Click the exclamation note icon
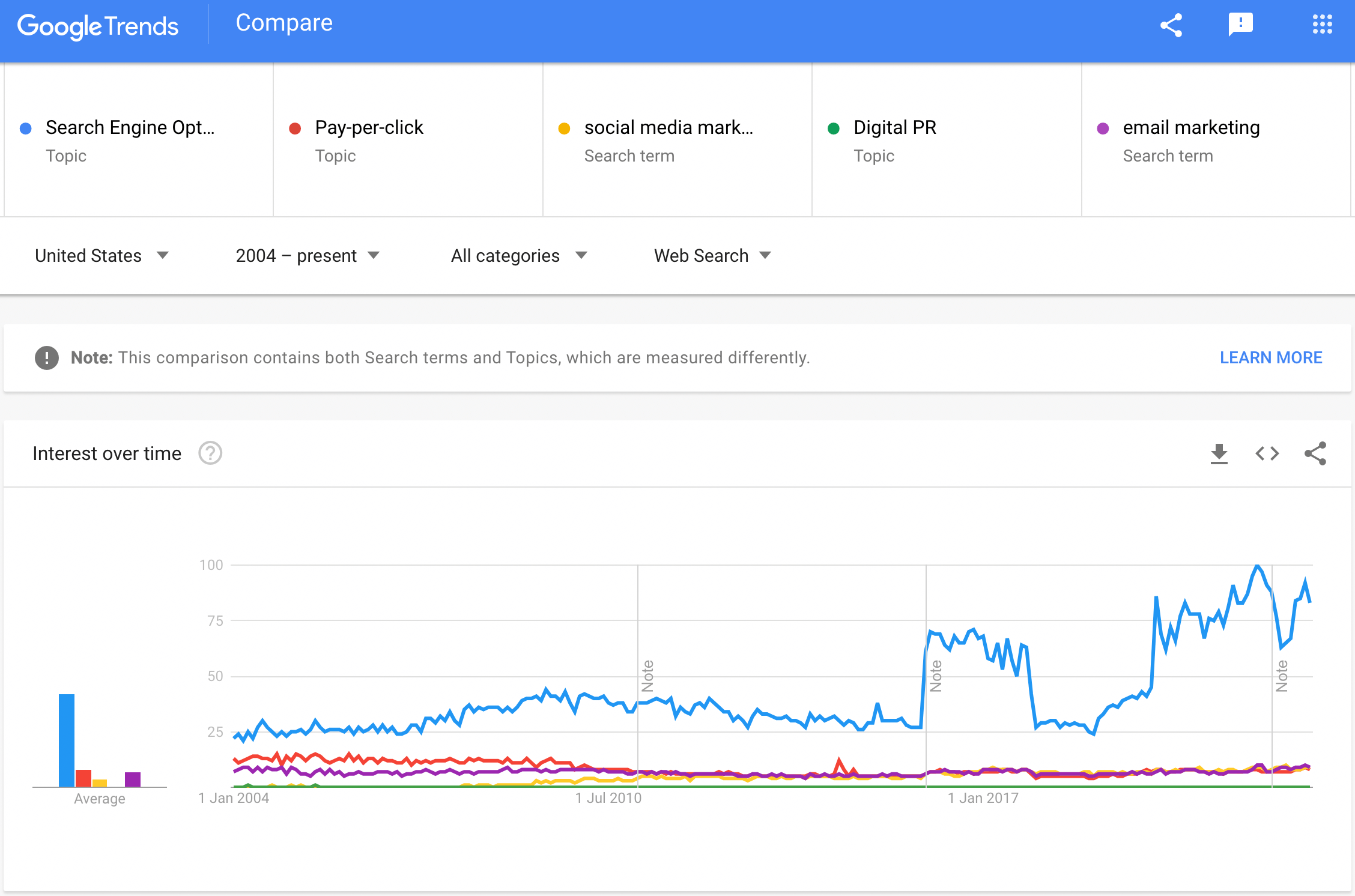This screenshot has width=1355, height=896. pyautogui.click(x=47, y=358)
